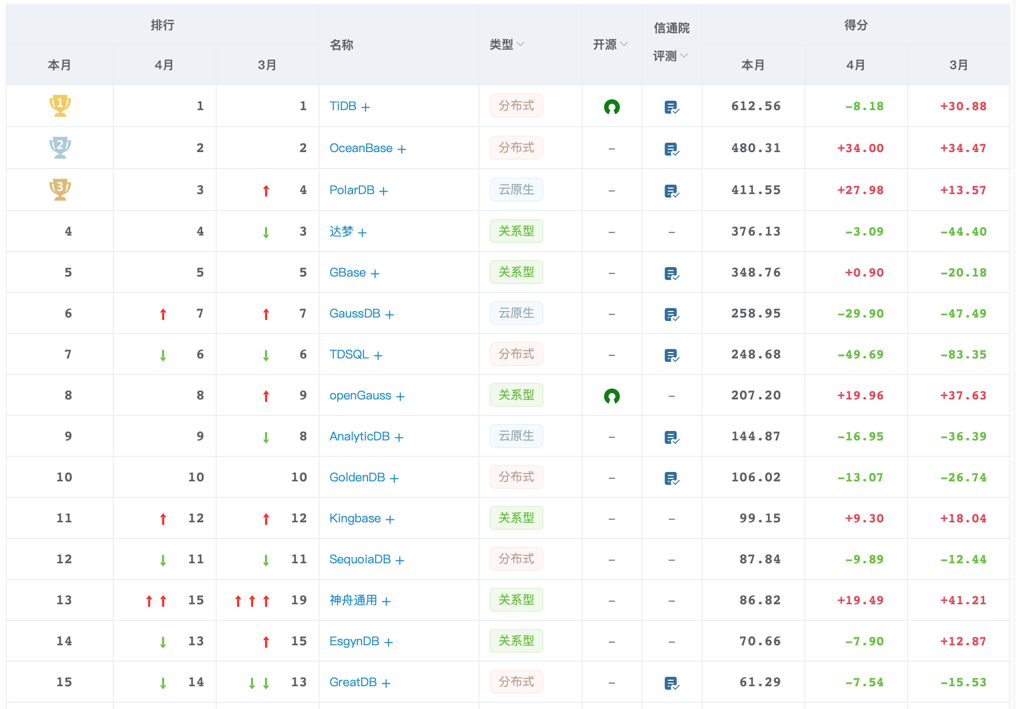Open the SequoiaDB database link
This screenshot has width=1018, height=709.
[x=360, y=559]
